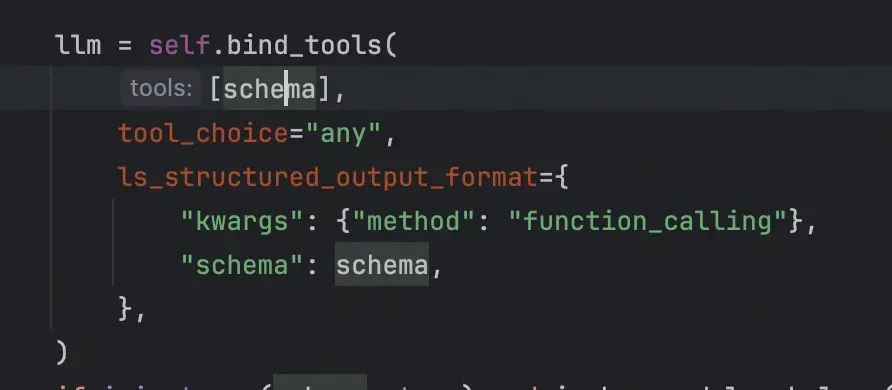This screenshot has width=892, height=390.
Task: Click the equals sign after llm
Action: (x=125, y=45)
